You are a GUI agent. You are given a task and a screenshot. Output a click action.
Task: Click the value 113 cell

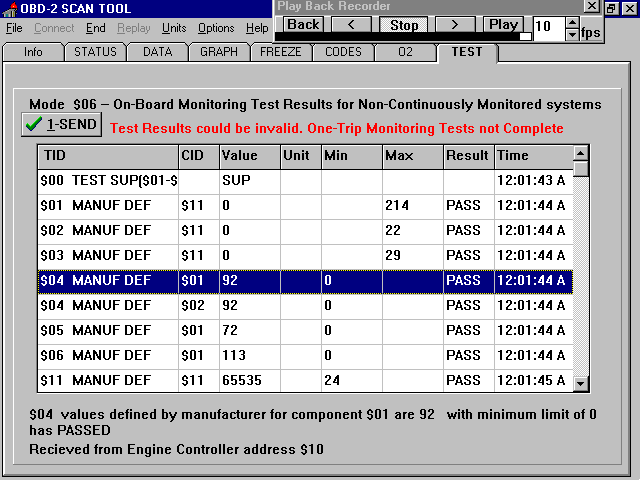[x=250, y=356]
